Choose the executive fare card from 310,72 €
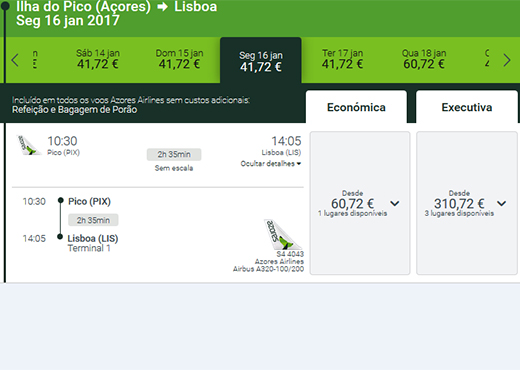The width and height of the screenshot is (520, 370). point(467,203)
